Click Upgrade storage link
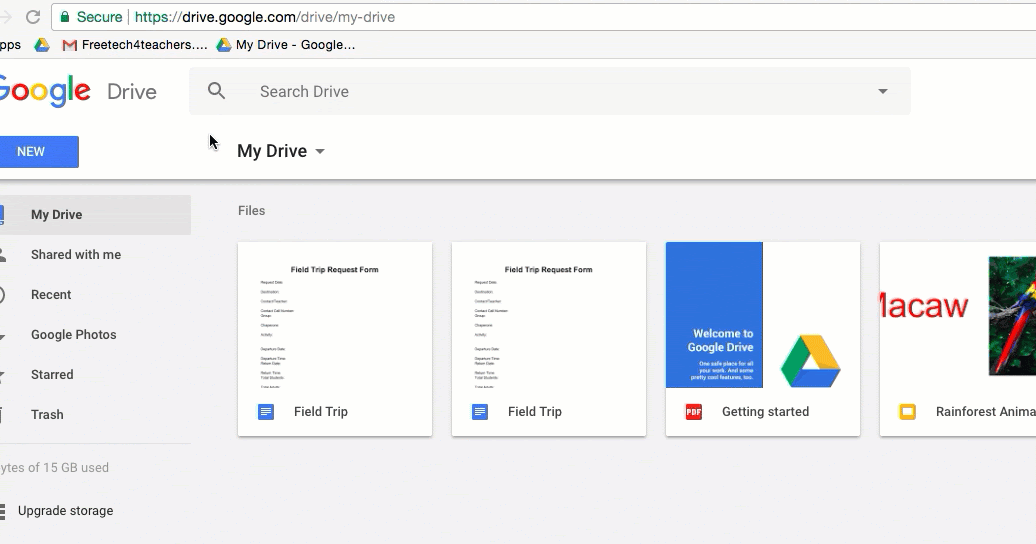 (x=65, y=511)
